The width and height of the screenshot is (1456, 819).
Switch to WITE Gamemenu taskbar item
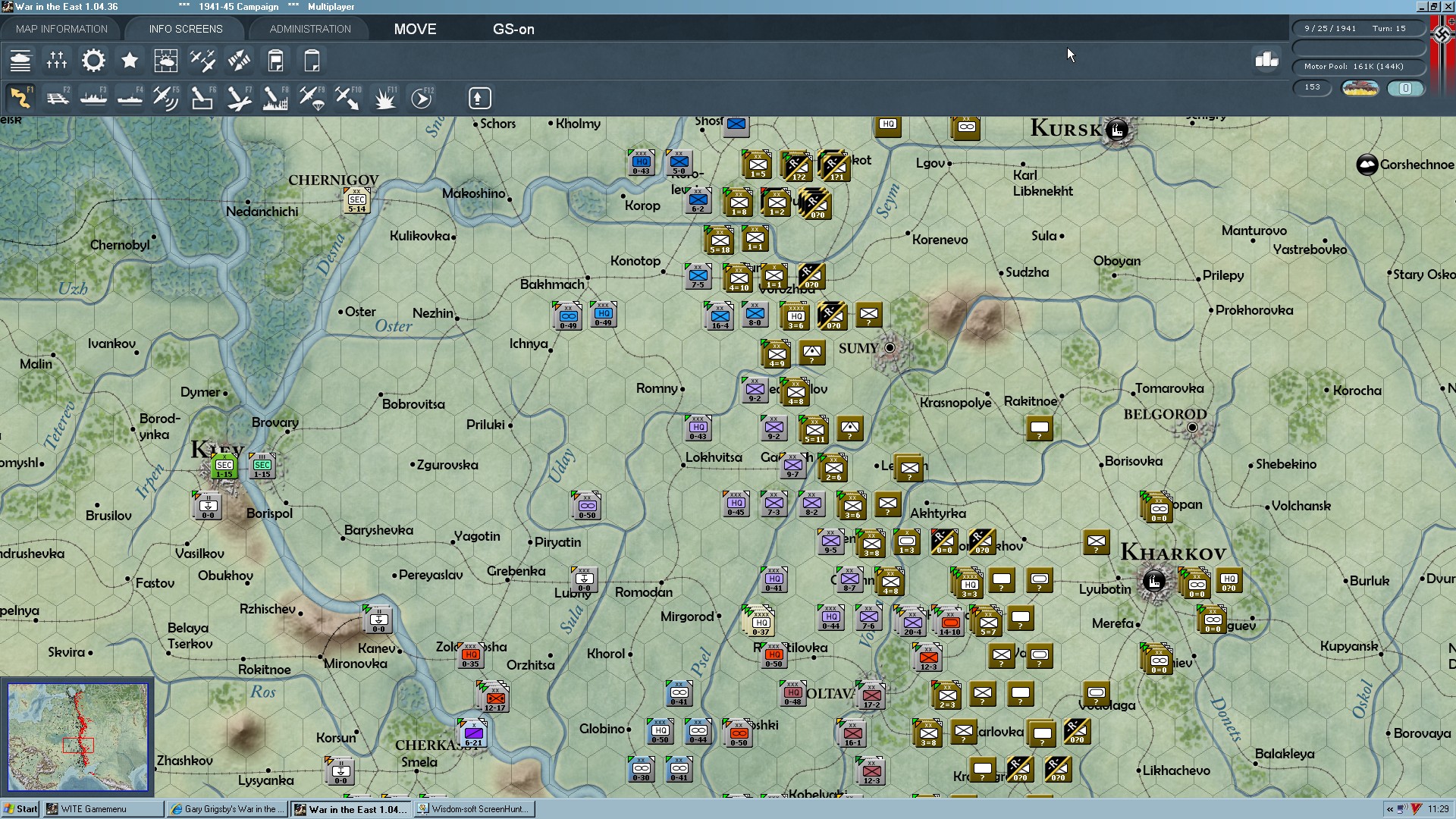point(103,809)
